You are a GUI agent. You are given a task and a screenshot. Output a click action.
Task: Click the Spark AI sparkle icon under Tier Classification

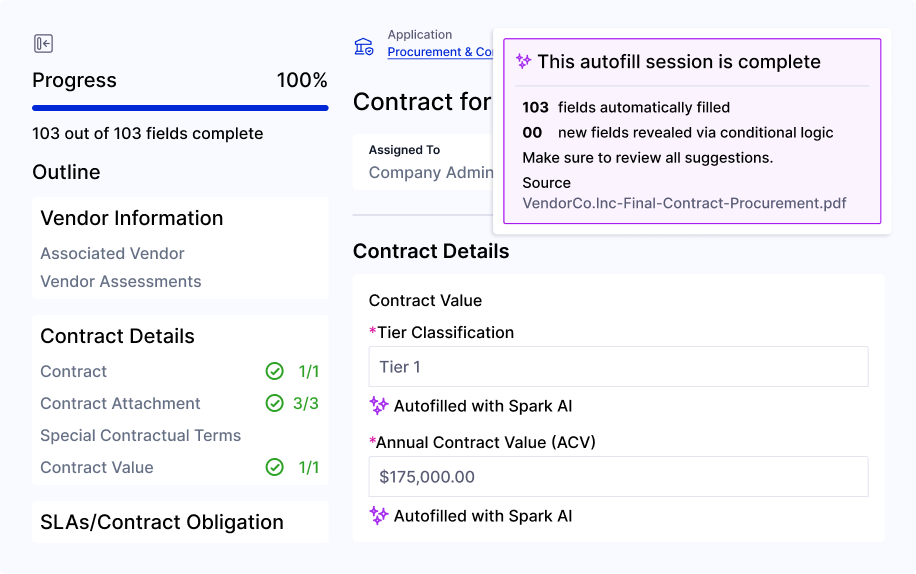(x=379, y=405)
